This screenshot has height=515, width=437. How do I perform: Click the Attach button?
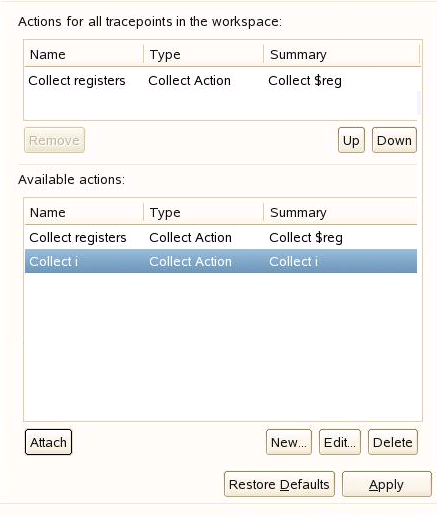(48, 442)
